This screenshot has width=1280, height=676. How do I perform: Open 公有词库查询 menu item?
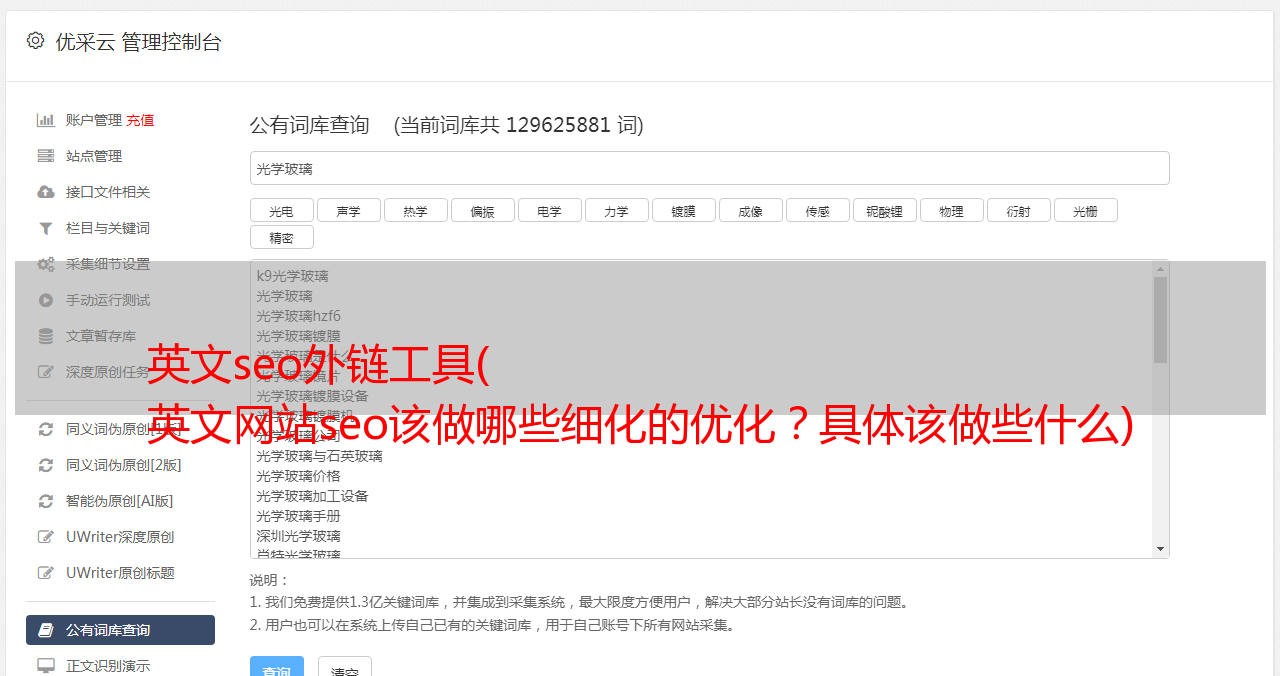coord(120,630)
